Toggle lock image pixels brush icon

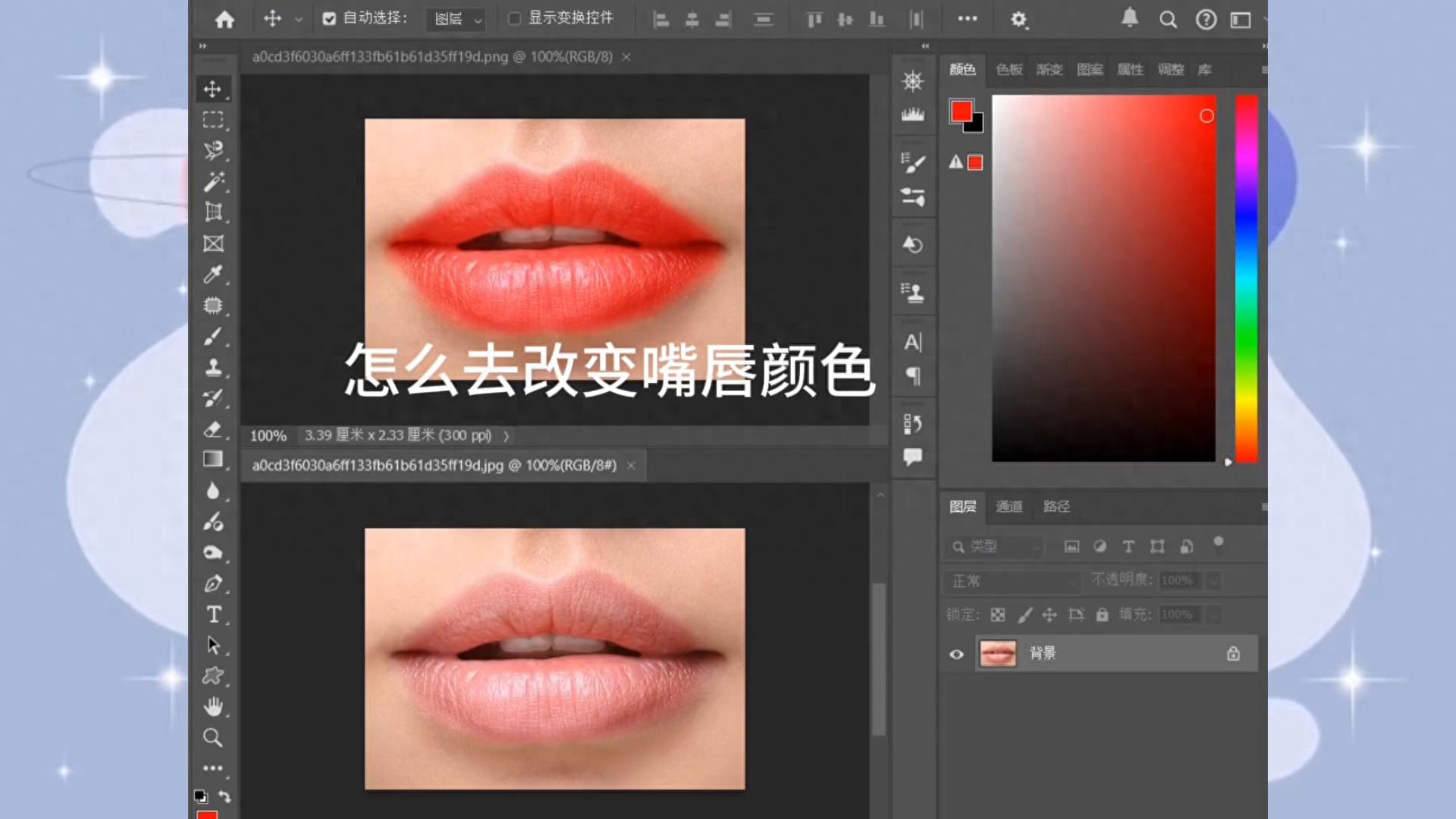(1025, 615)
